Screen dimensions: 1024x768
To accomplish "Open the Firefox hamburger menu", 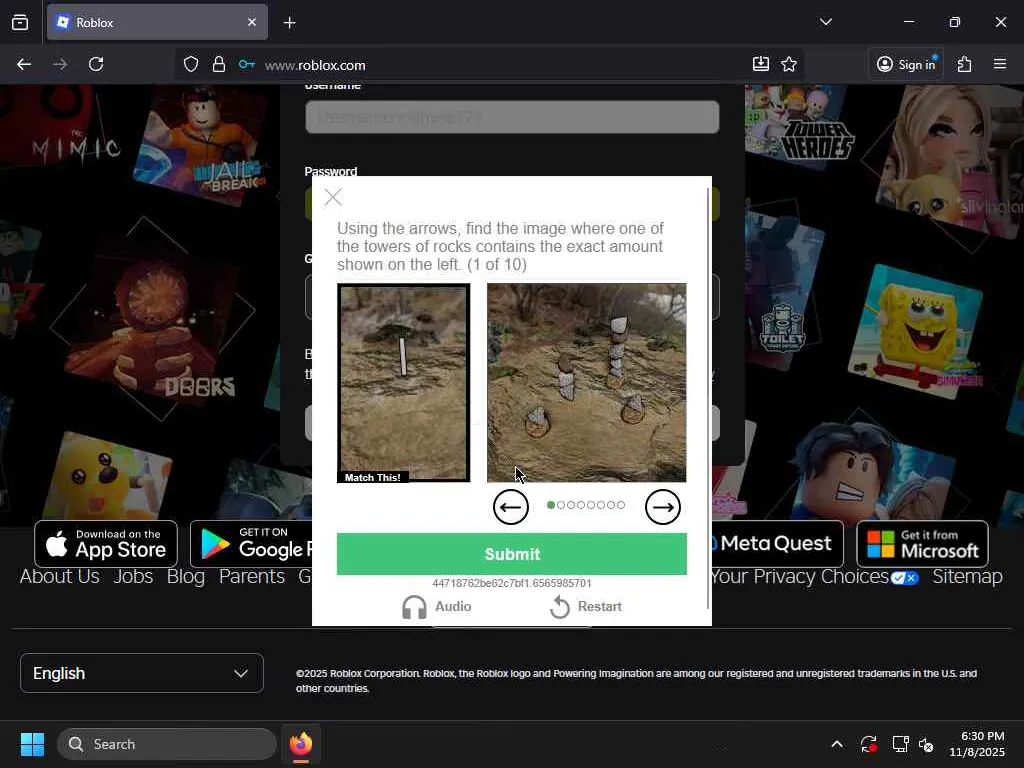I will point(1000,64).
